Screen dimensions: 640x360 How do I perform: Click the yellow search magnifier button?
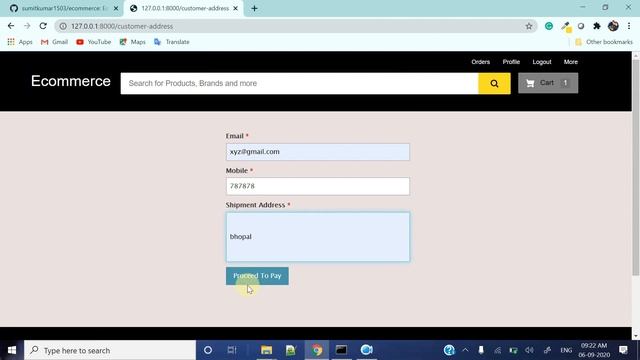[x=494, y=83]
